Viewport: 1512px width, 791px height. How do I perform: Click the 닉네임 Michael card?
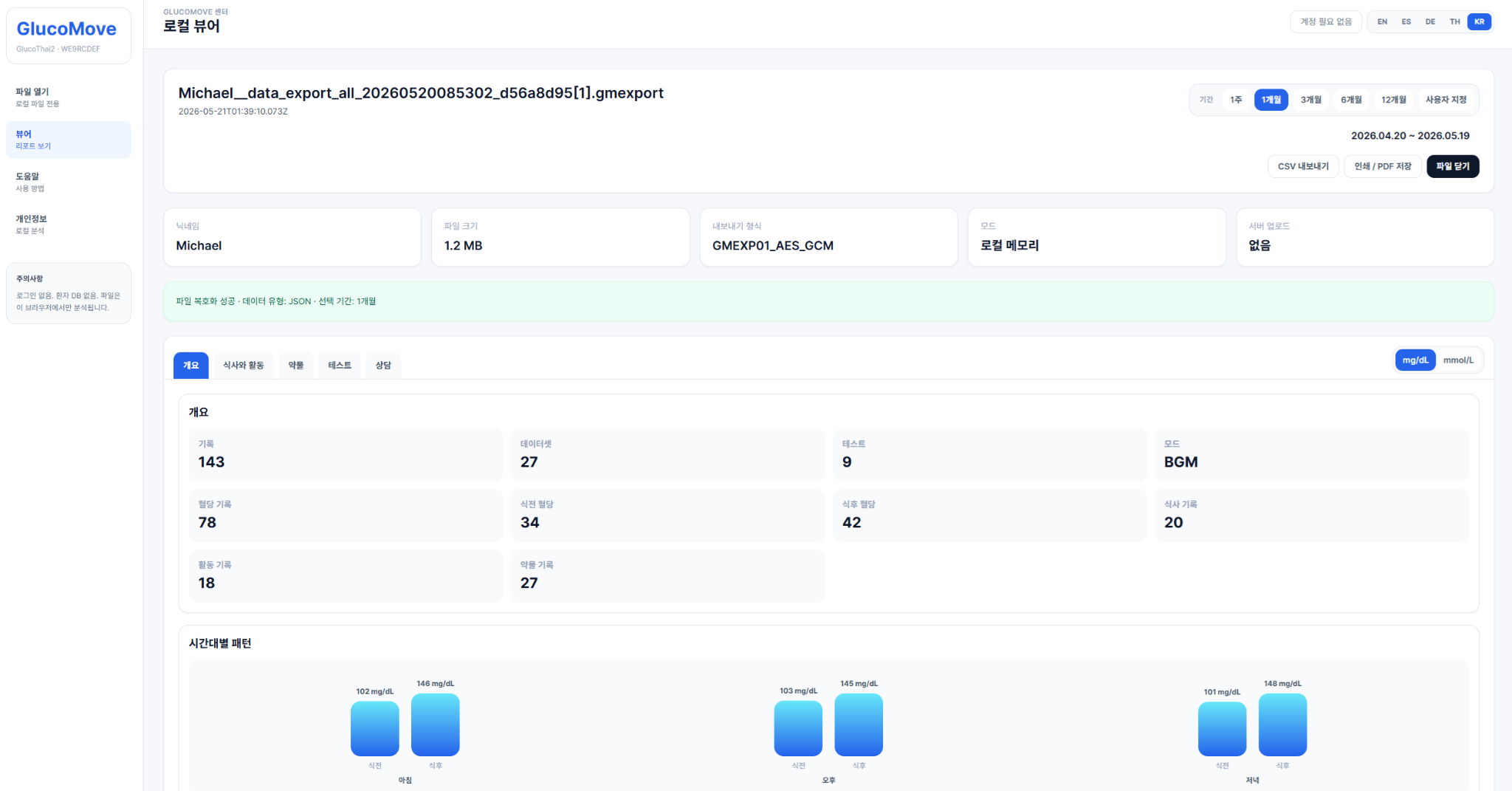click(x=292, y=237)
